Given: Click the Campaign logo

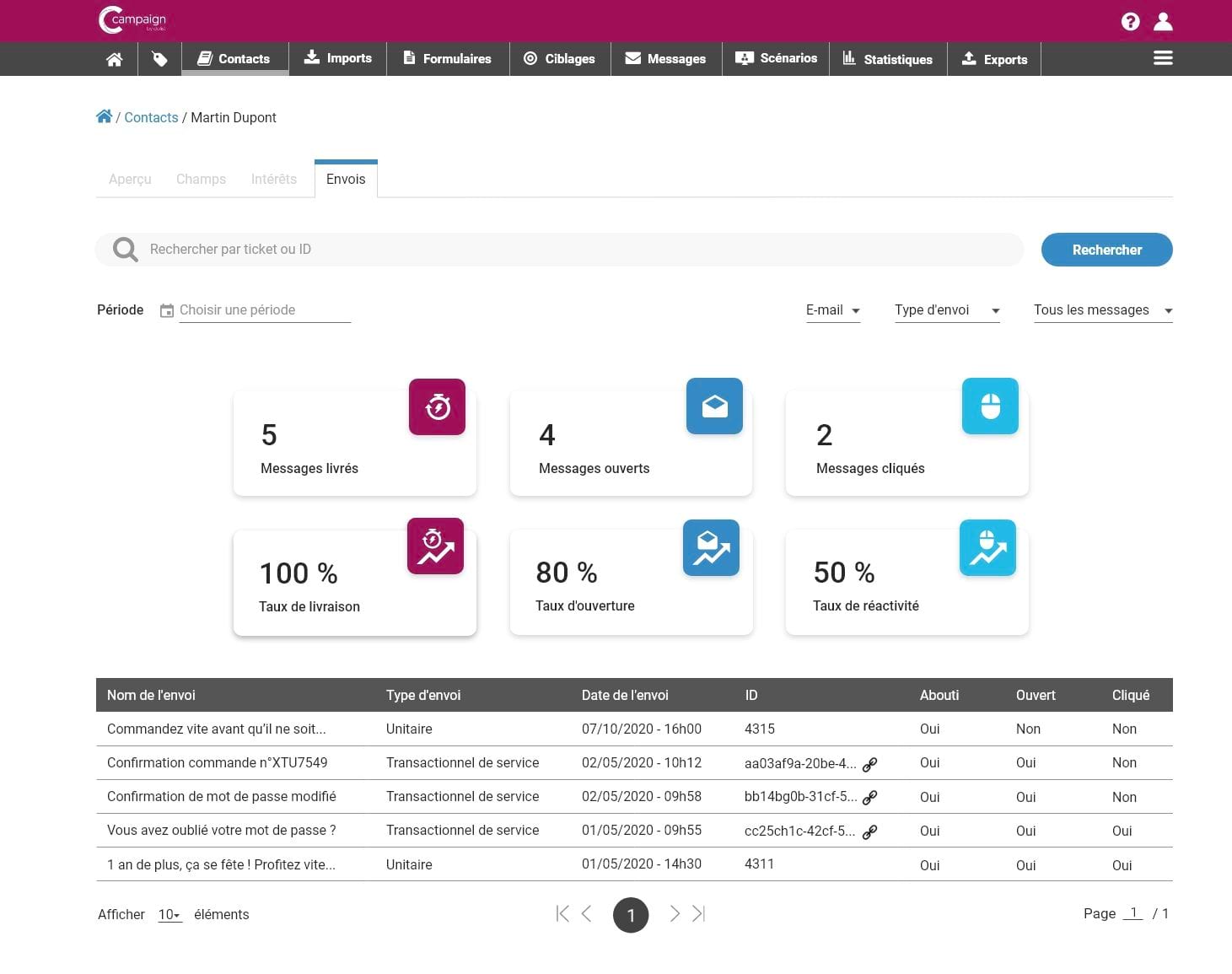Looking at the screenshot, I should point(132,20).
